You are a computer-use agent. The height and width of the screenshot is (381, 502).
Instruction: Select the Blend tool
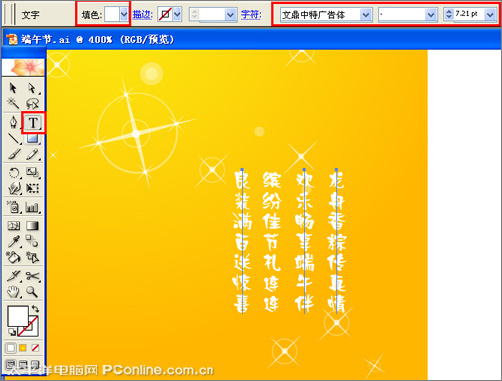click(x=32, y=241)
